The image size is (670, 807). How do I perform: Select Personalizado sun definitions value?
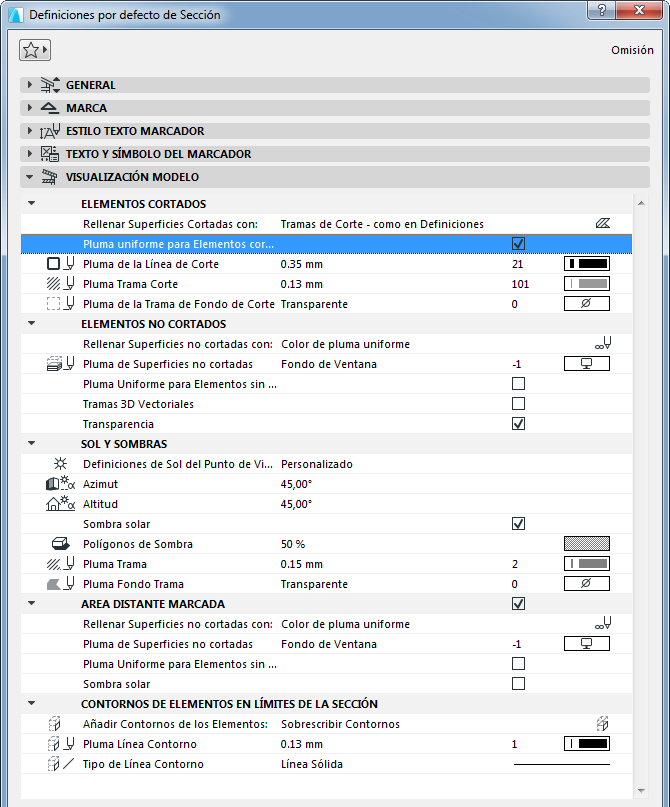tap(317, 464)
